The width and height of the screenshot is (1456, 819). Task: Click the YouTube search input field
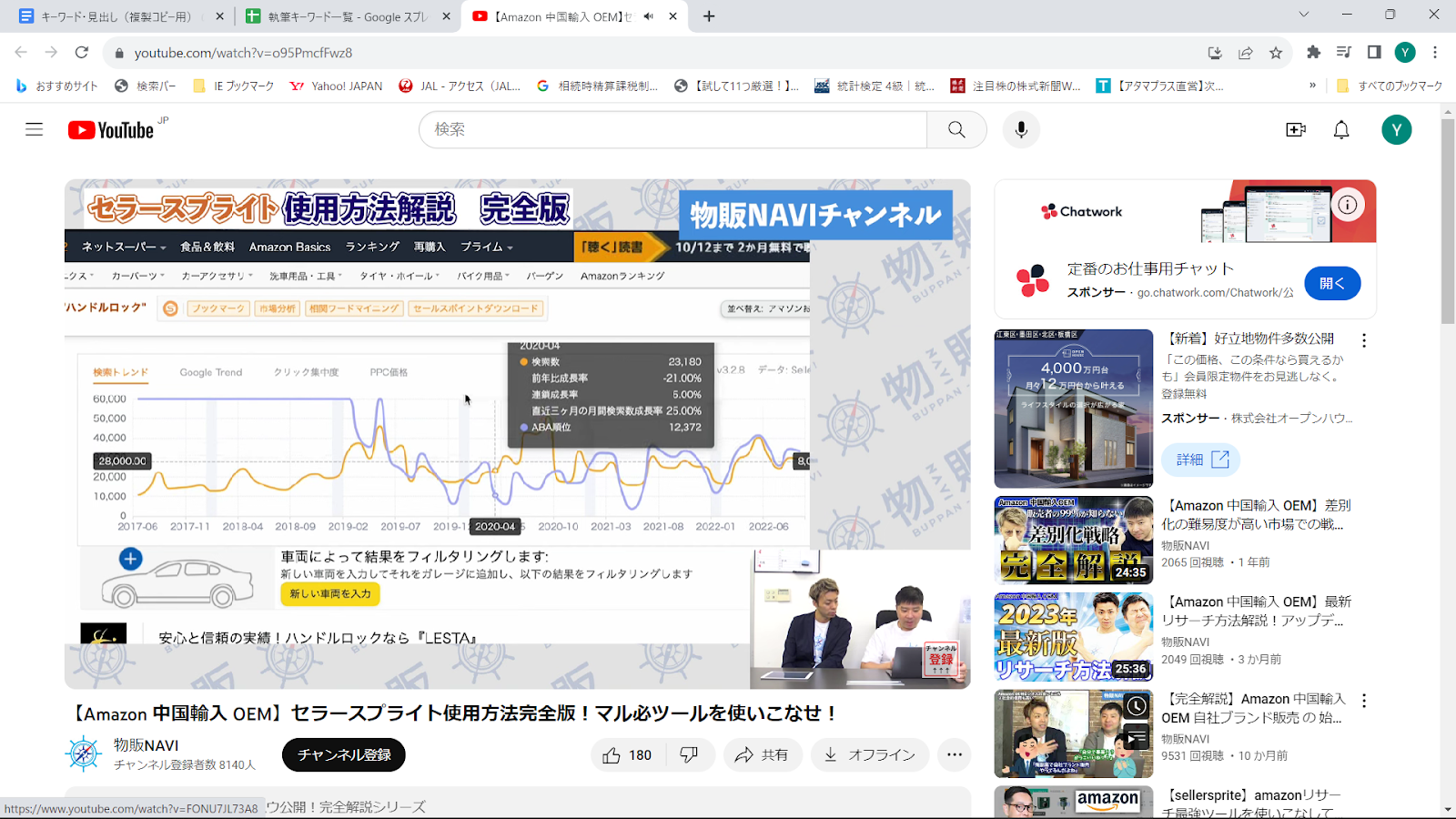click(x=673, y=130)
